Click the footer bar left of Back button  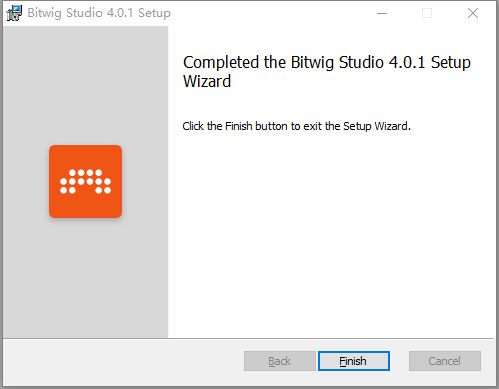[123, 362]
